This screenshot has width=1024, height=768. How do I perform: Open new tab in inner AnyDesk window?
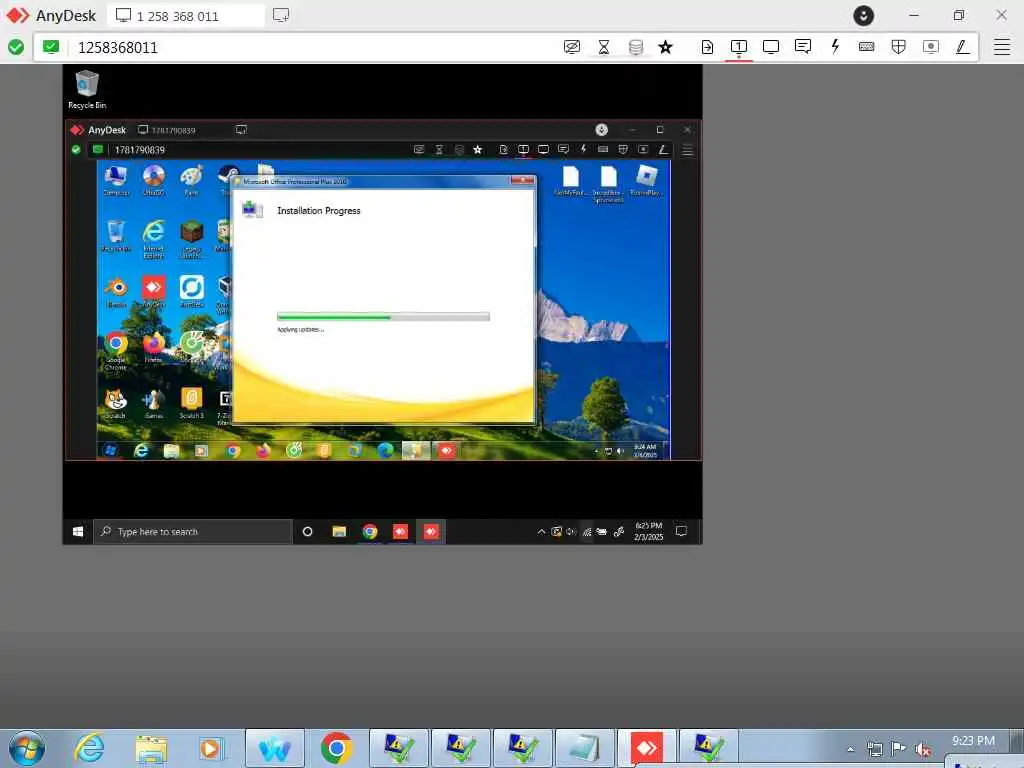[x=241, y=130]
